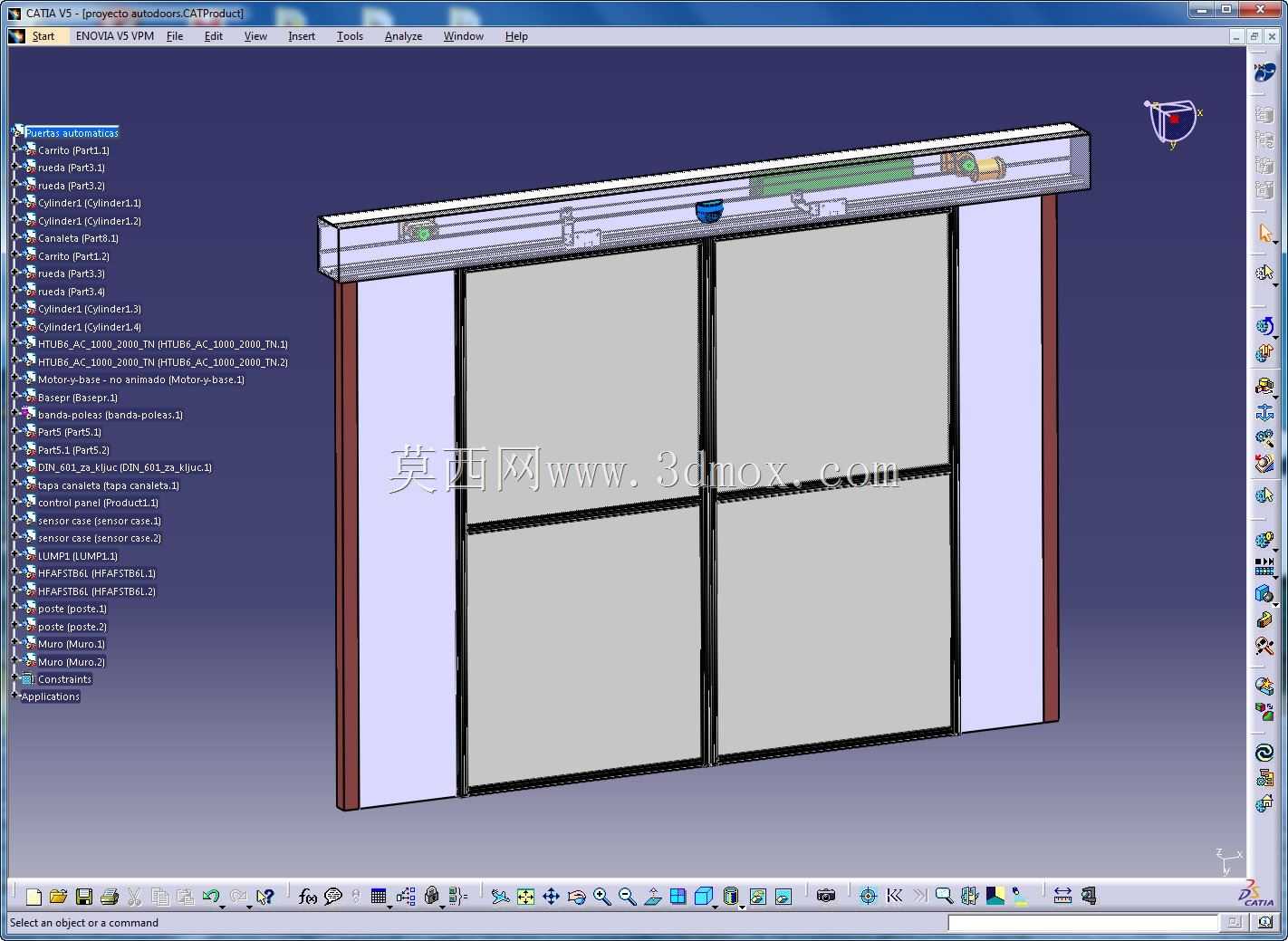Select control panel (Product1.1) in tree

click(x=98, y=503)
